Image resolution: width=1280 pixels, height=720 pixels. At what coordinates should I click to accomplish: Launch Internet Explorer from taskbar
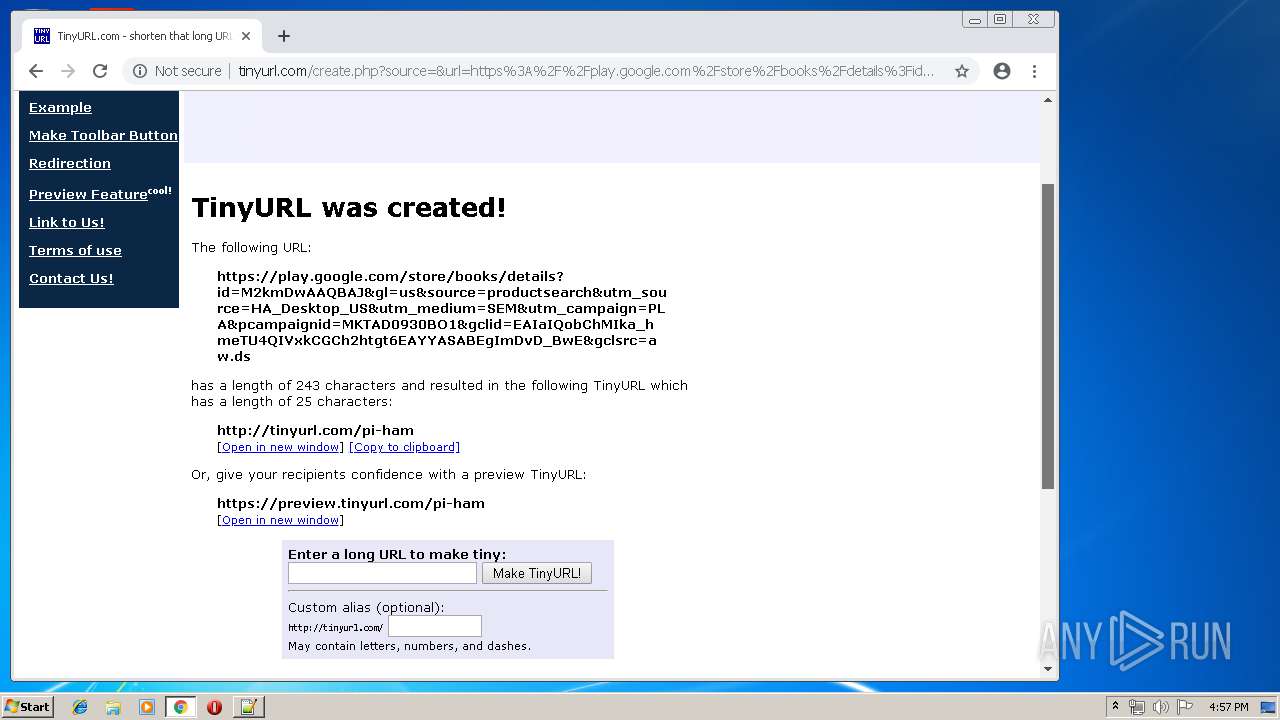coord(80,707)
